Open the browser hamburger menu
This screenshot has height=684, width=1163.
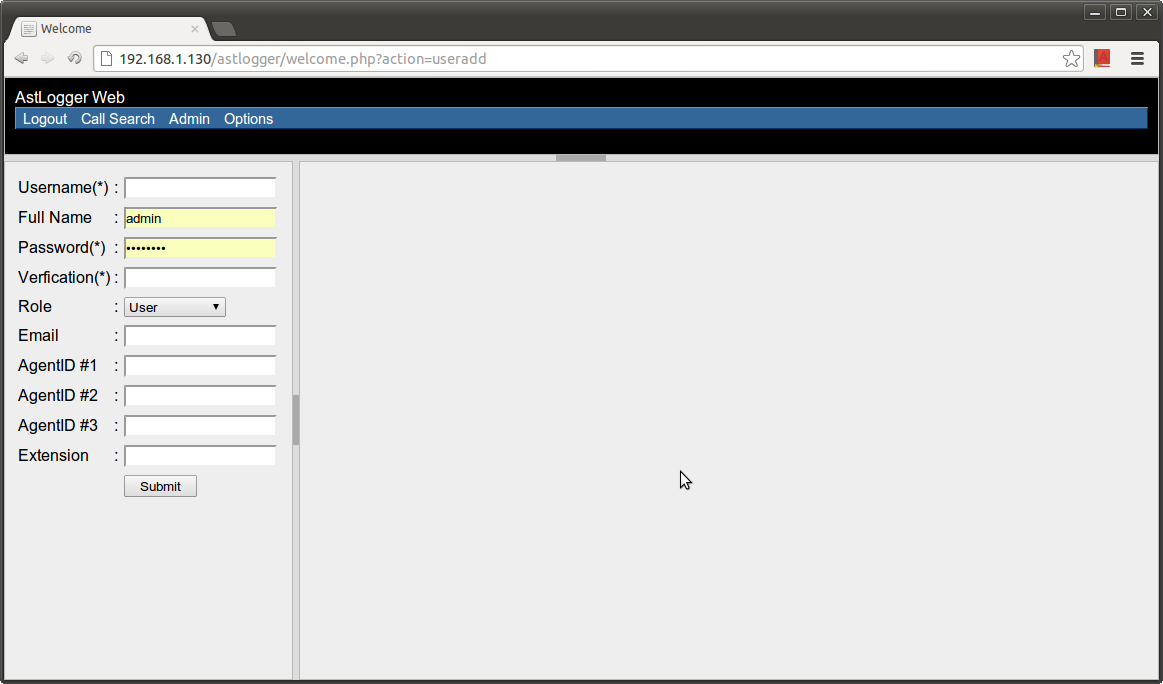pos(1137,58)
